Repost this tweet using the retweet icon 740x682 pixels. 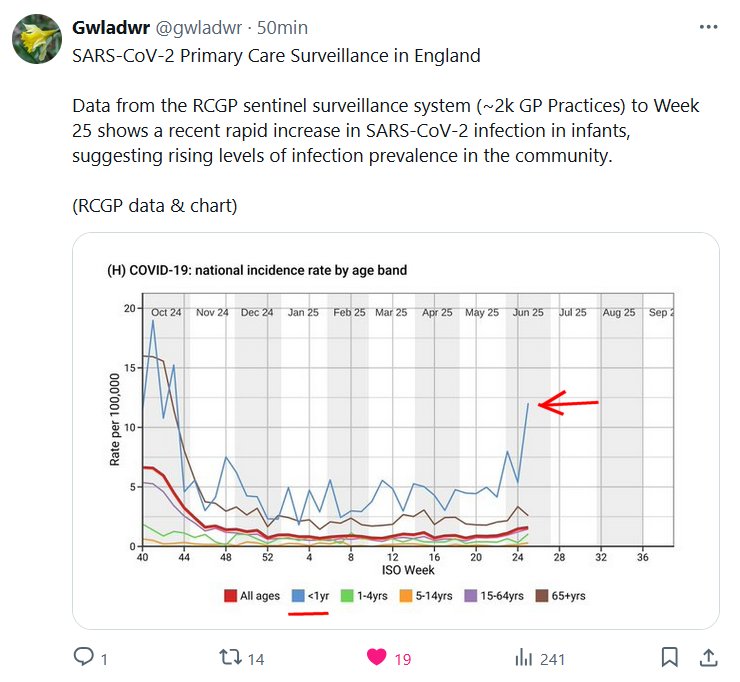(229, 657)
